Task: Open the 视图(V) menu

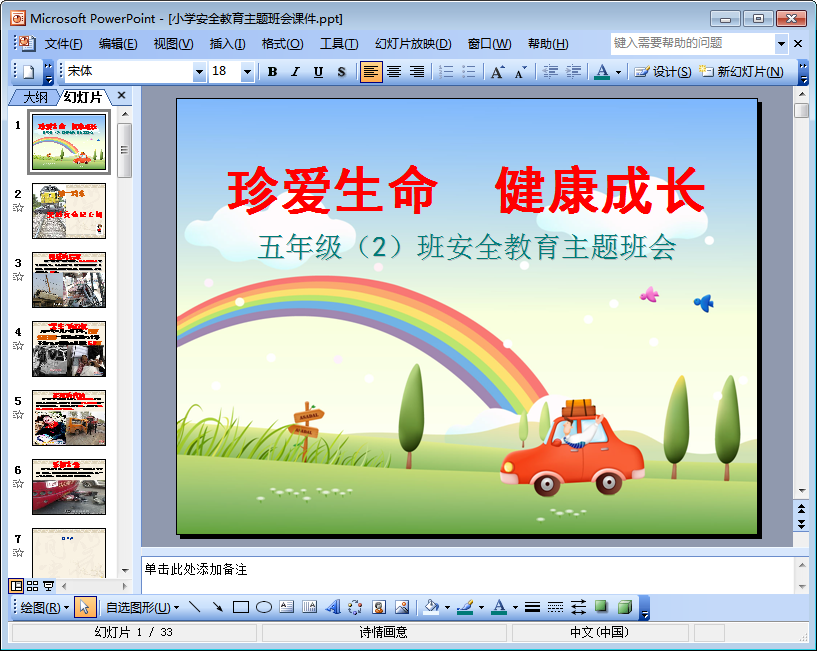Action: [174, 44]
